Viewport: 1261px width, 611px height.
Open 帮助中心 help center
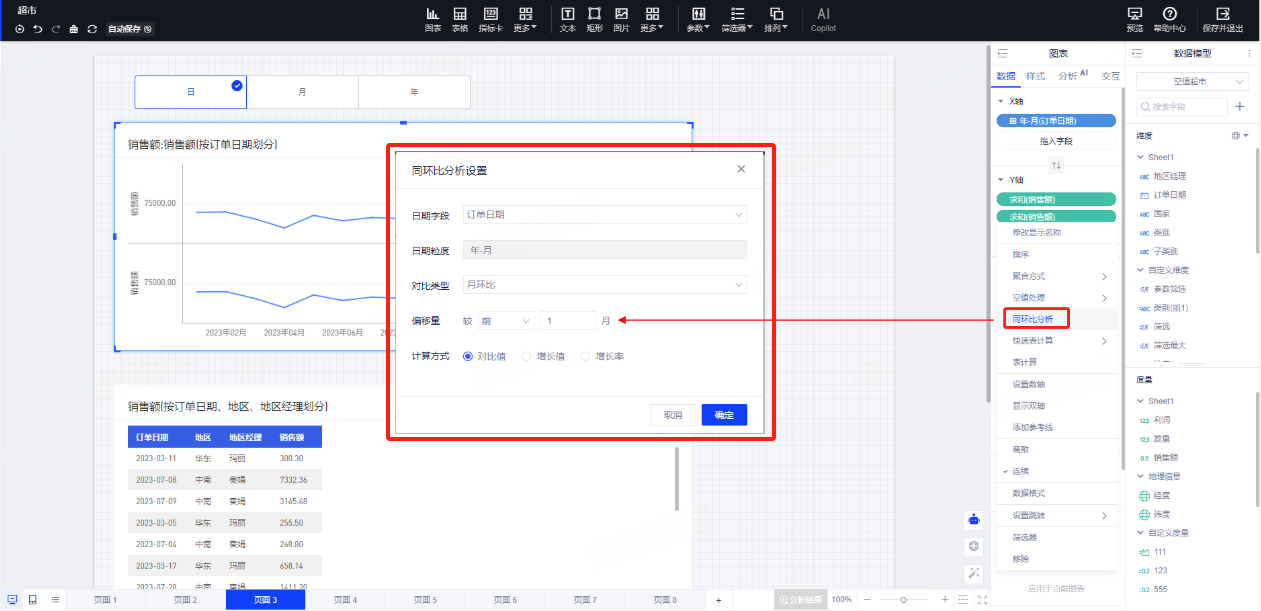[1169, 19]
